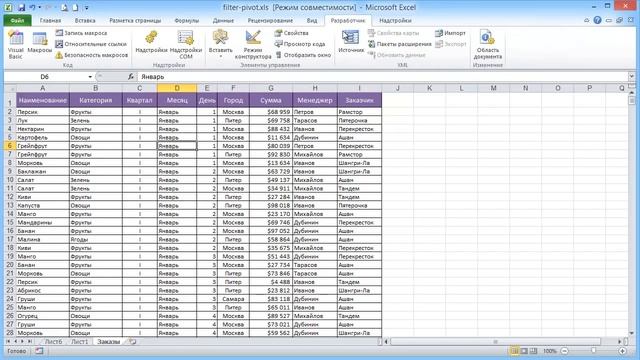Start Запись макроса recording
The height and width of the screenshot is (360, 640).
point(81,33)
